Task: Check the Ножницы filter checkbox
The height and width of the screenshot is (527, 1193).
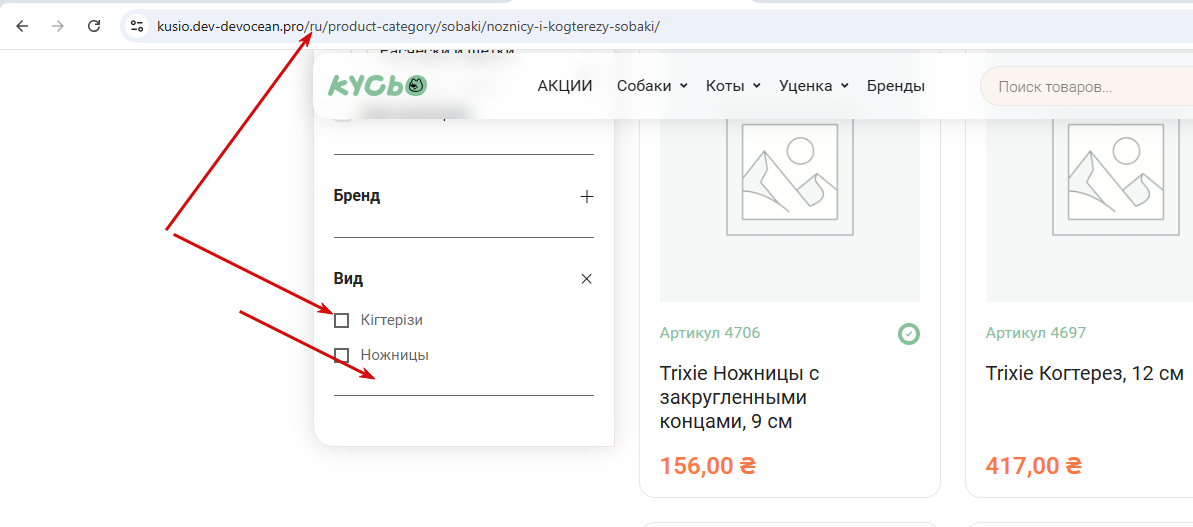Action: tap(342, 355)
